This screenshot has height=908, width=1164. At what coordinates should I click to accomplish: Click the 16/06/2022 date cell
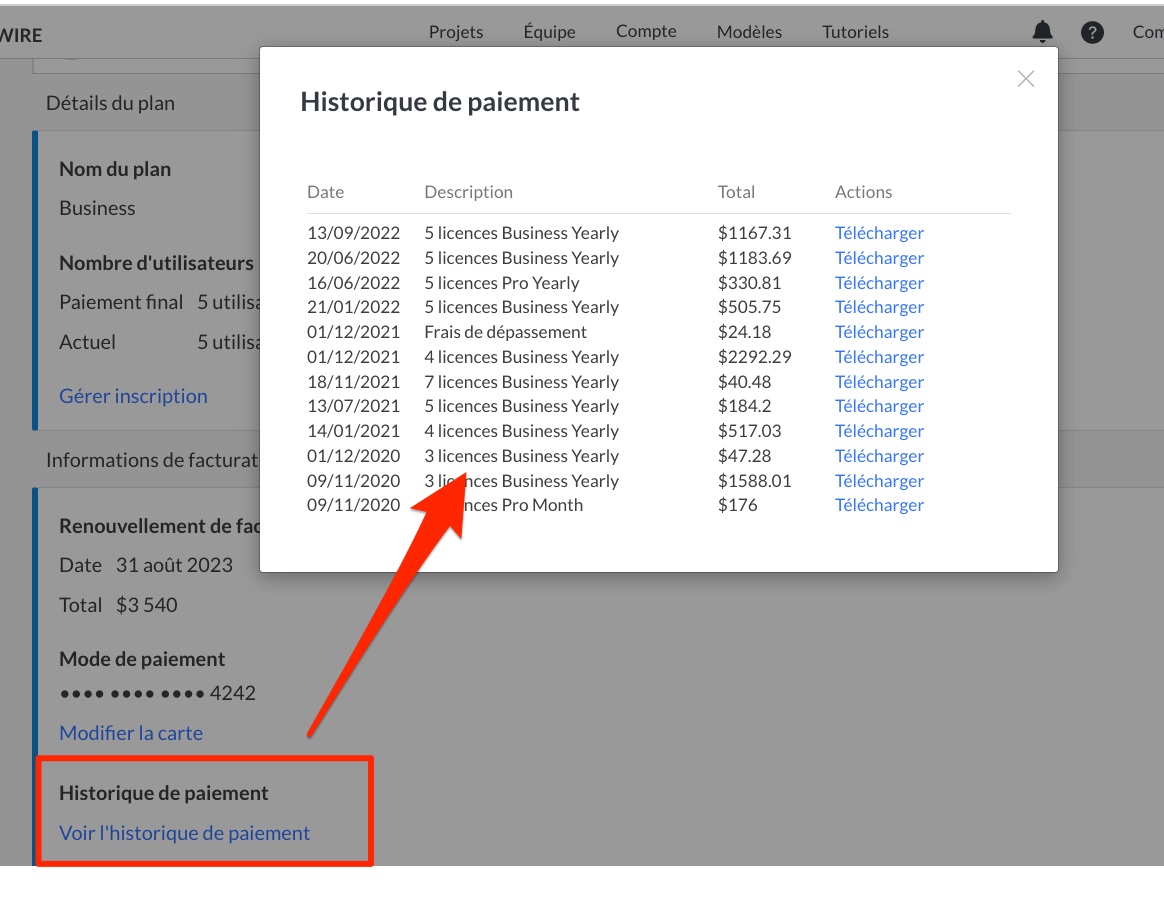click(353, 283)
